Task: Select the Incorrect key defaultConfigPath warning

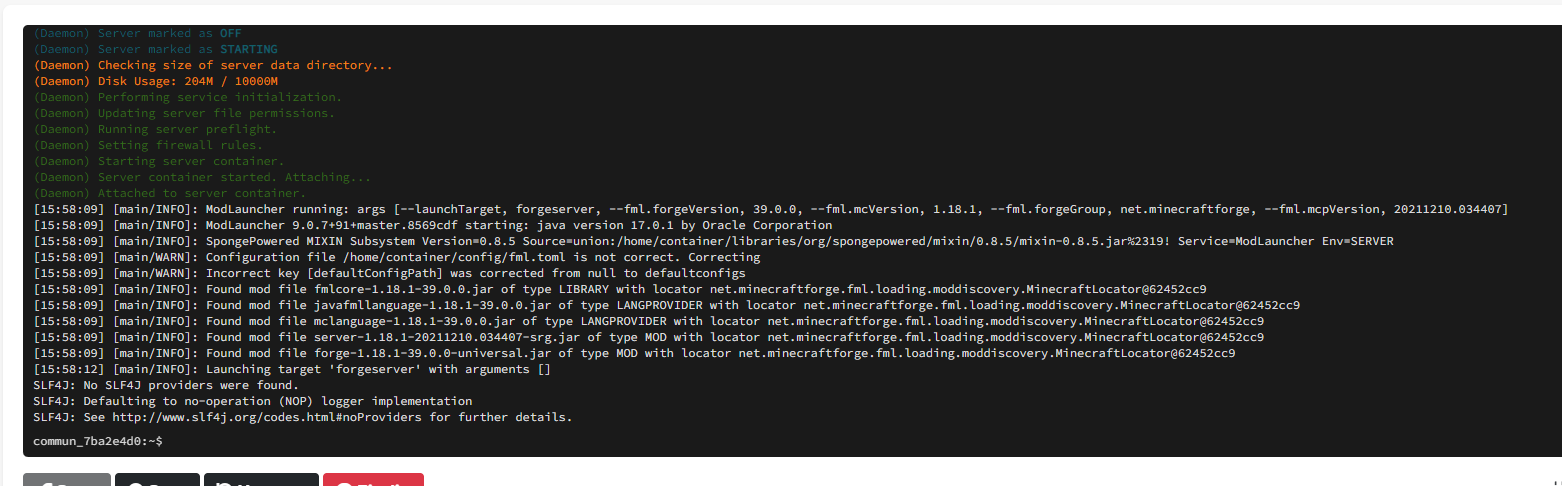Action: (389, 273)
